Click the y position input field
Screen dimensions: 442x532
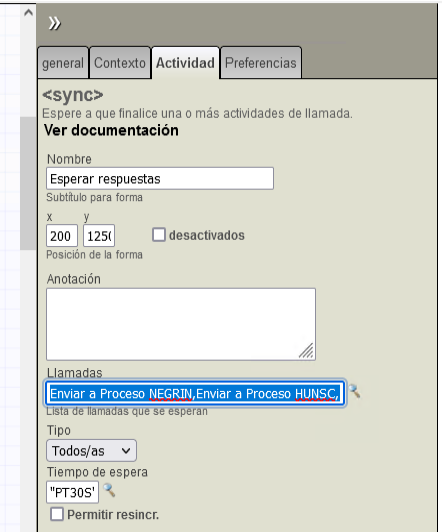tap(99, 235)
